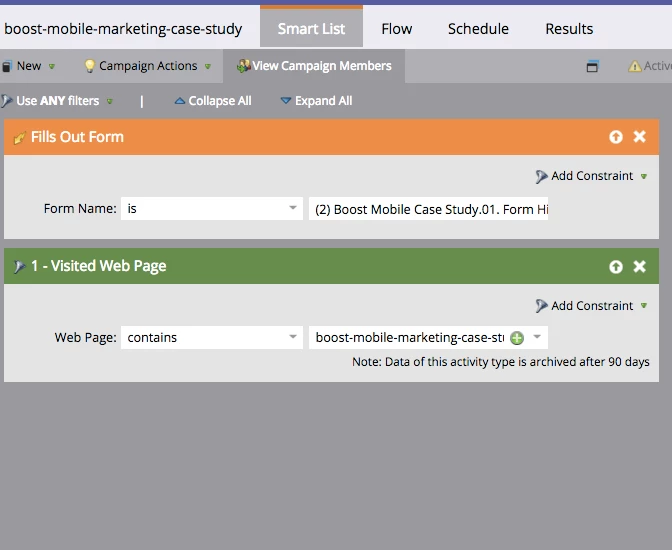The height and width of the screenshot is (550, 672).
Task: Click the Visited Web Page funnel icon
Action: click(x=19, y=266)
